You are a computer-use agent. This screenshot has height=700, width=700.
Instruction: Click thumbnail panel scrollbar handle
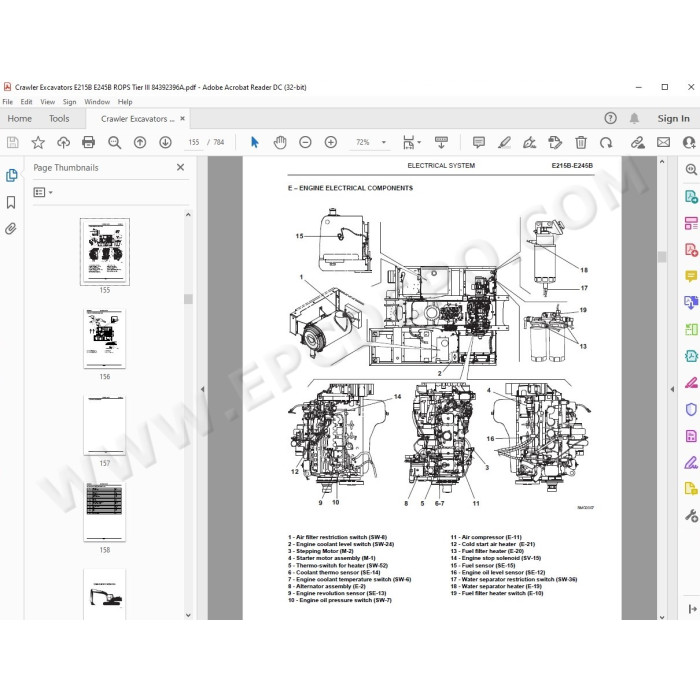(188, 299)
